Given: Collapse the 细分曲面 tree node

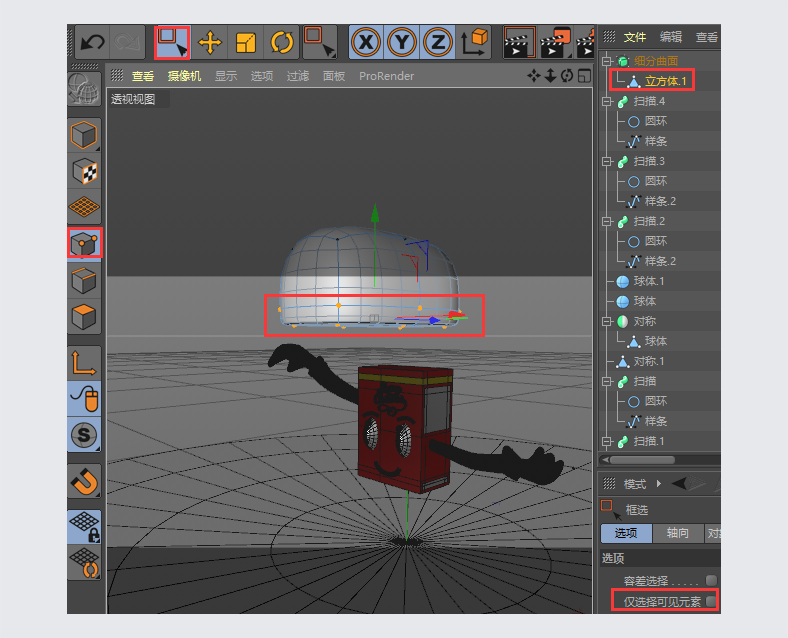Looking at the screenshot, I should coord(607,61).
